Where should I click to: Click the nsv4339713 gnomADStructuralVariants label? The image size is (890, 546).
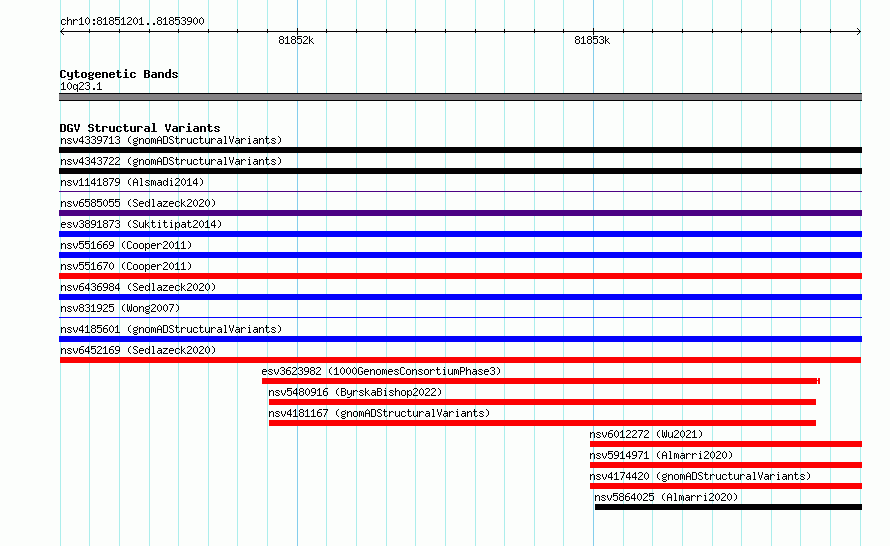click(171, 140)
